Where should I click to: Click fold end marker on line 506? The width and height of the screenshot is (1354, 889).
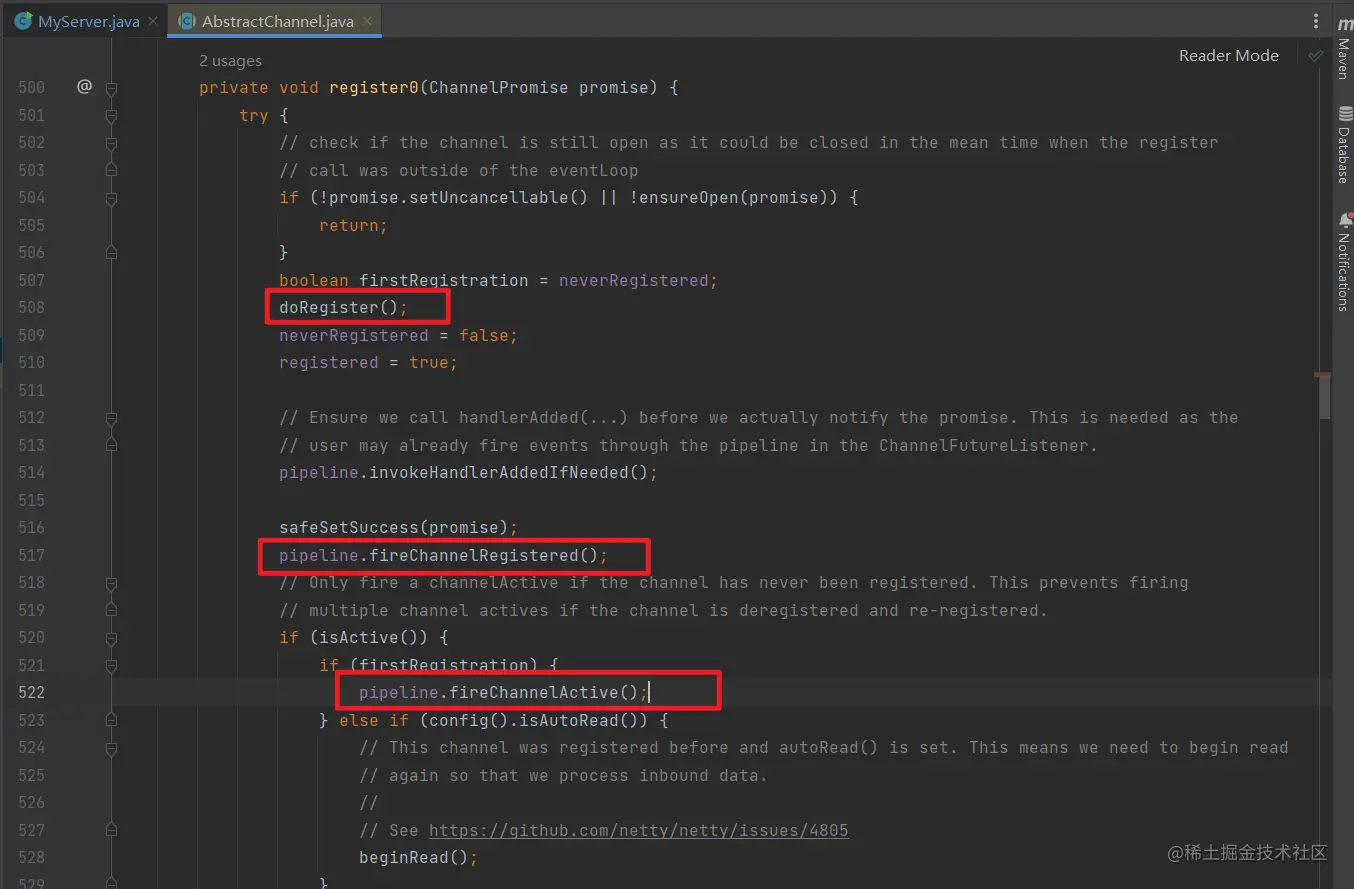tap(111, 253)
